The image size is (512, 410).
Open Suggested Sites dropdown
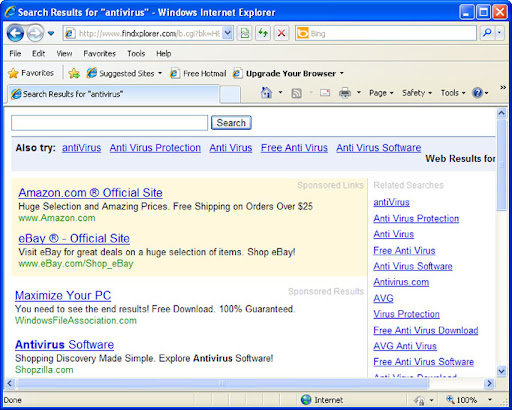(124, 73)
